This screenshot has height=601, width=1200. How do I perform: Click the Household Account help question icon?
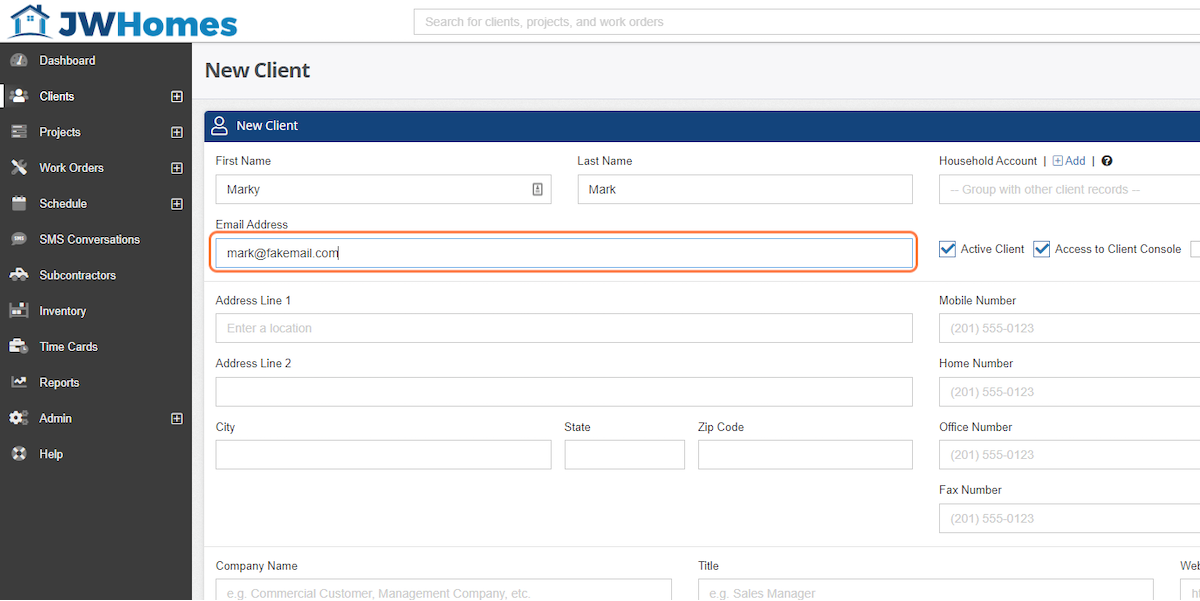[1107, 161]
